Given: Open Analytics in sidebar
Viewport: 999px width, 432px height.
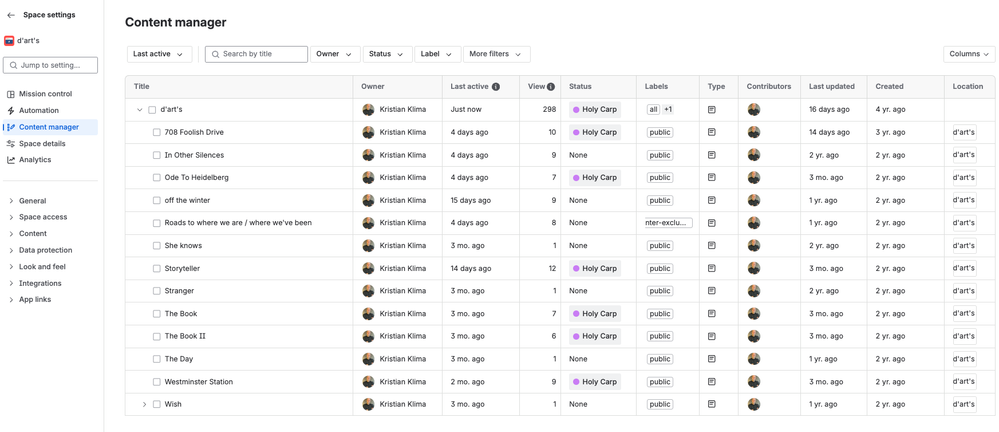Looking at the screenshot, I should click(50, 160).
